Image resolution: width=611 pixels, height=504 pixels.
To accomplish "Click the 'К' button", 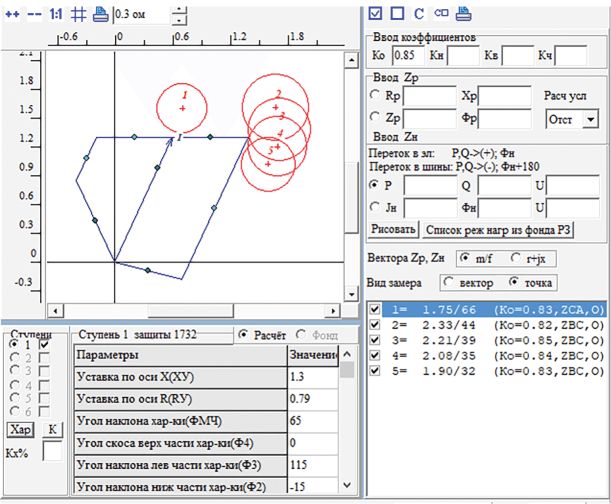I will 52,430.
